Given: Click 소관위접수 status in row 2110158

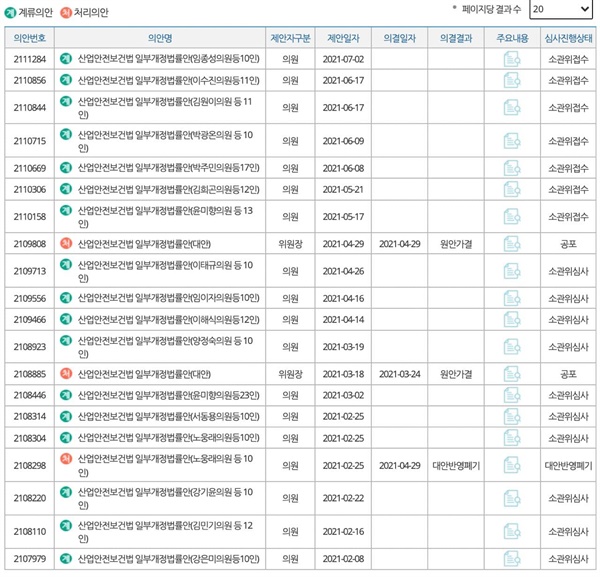Looking at the screenshot, I should 568,217.
